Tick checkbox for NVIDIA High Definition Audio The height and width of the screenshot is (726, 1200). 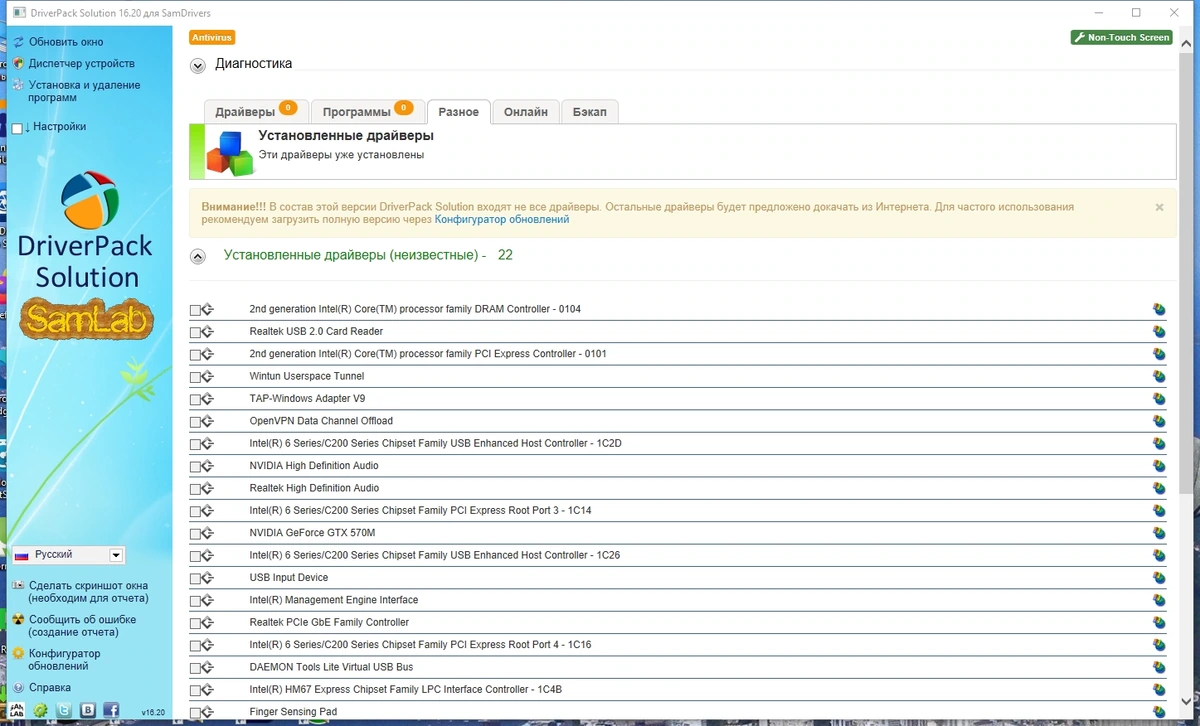[x=195, y=467]
